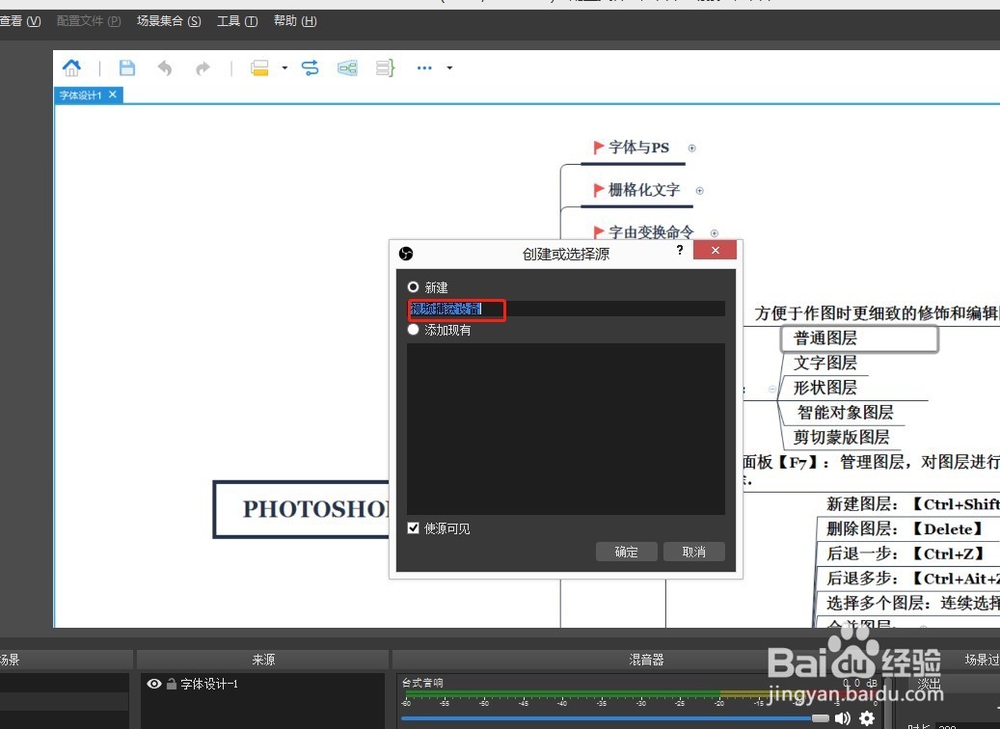Image resolution: width=1000 pixels, height=729 pixels.
Task: Open the 场景集合 (S) menu
Action: (x=169, y=21)
